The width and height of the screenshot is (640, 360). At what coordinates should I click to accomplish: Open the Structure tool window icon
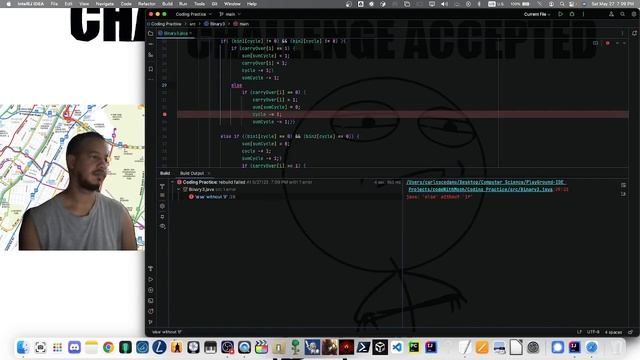click(151, 55)
